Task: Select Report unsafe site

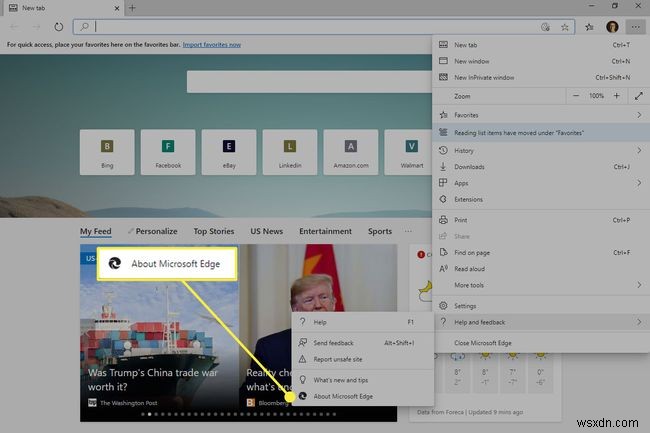Action: click(363, 359)
